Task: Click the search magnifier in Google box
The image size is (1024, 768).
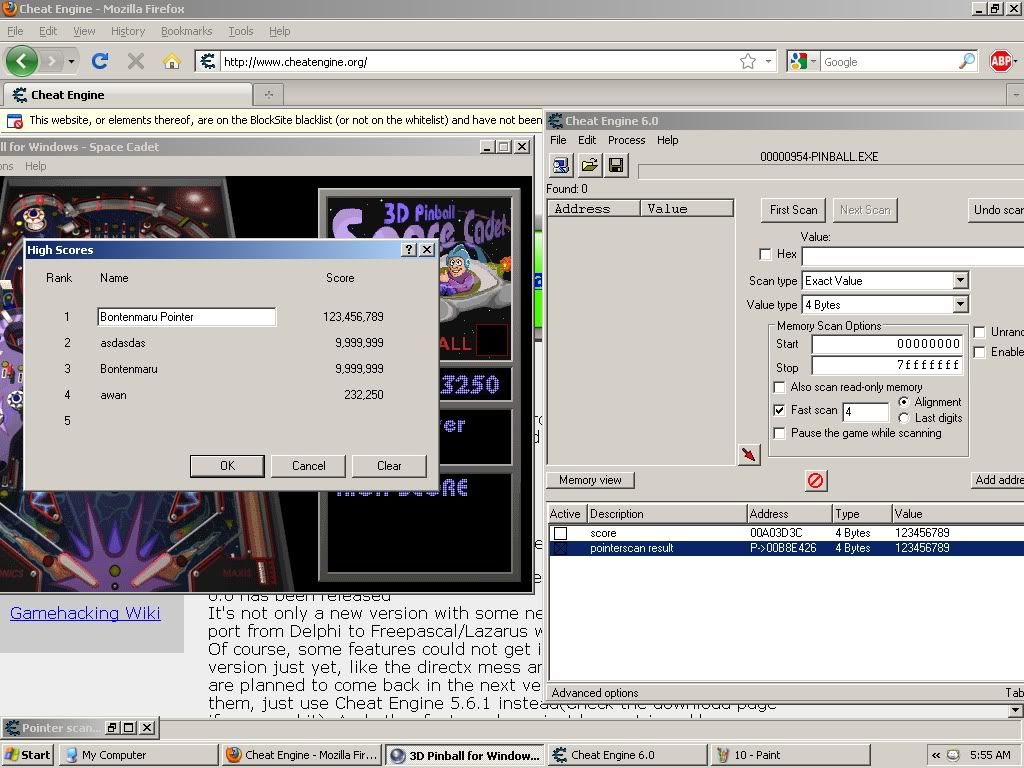Action: (967, 61)
